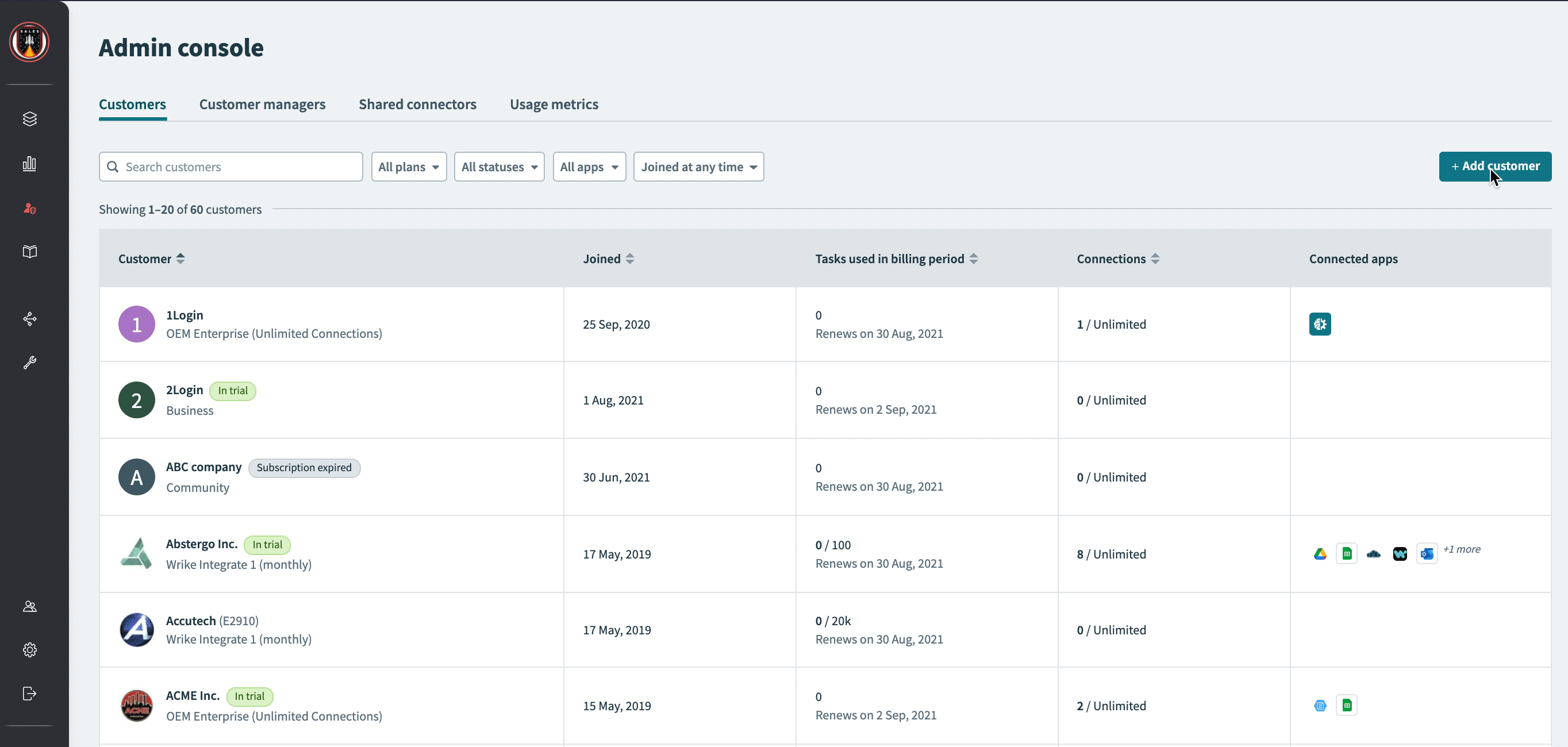Expand the All statuses filter
The width and height of the screenshot is (1568, 747).
point(498,166)
